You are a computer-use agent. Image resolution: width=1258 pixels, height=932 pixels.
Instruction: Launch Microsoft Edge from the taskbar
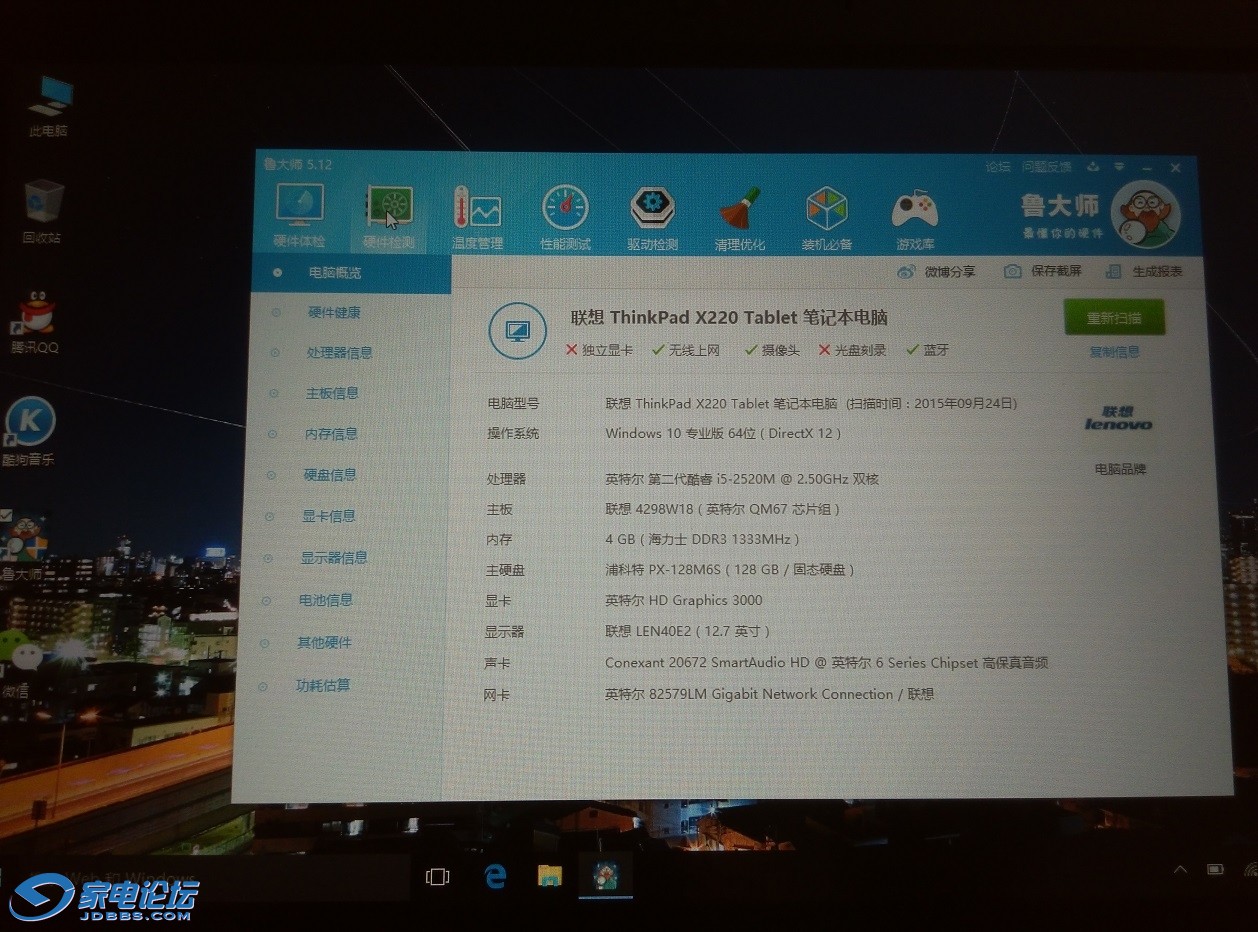pyautogui.click(x=495, y=877)
